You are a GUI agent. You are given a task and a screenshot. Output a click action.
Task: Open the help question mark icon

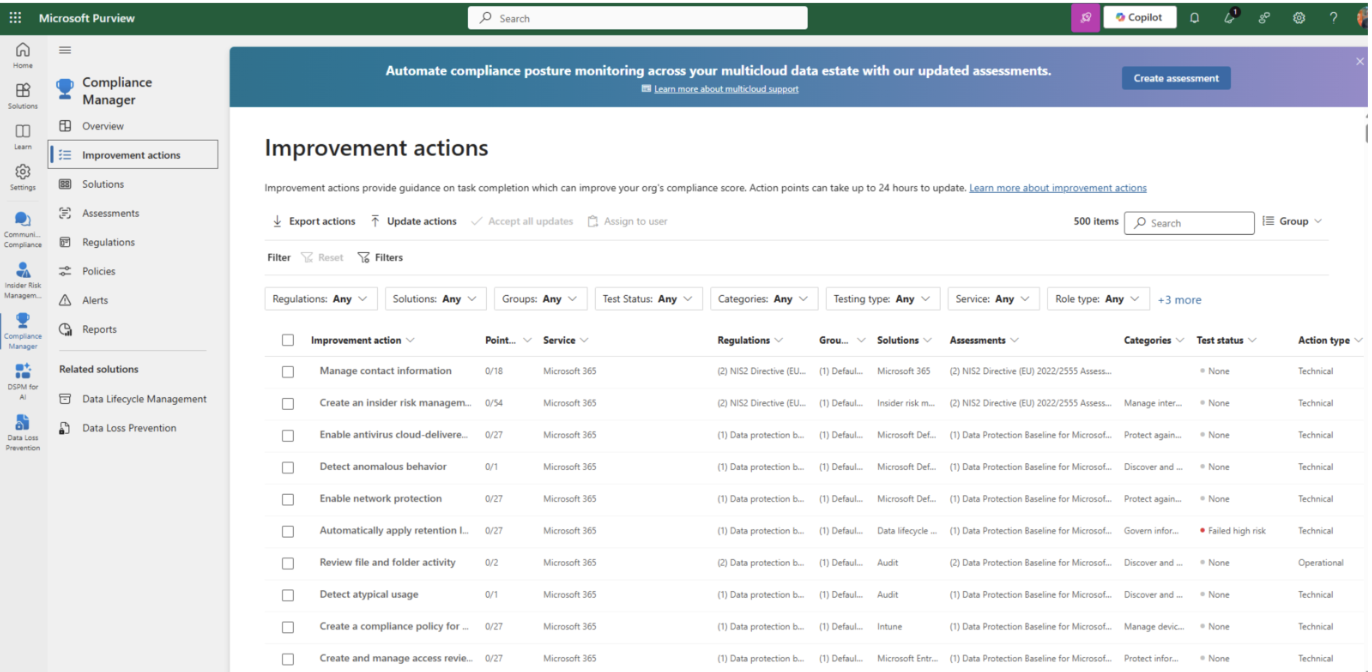(x=1333, y=18)
